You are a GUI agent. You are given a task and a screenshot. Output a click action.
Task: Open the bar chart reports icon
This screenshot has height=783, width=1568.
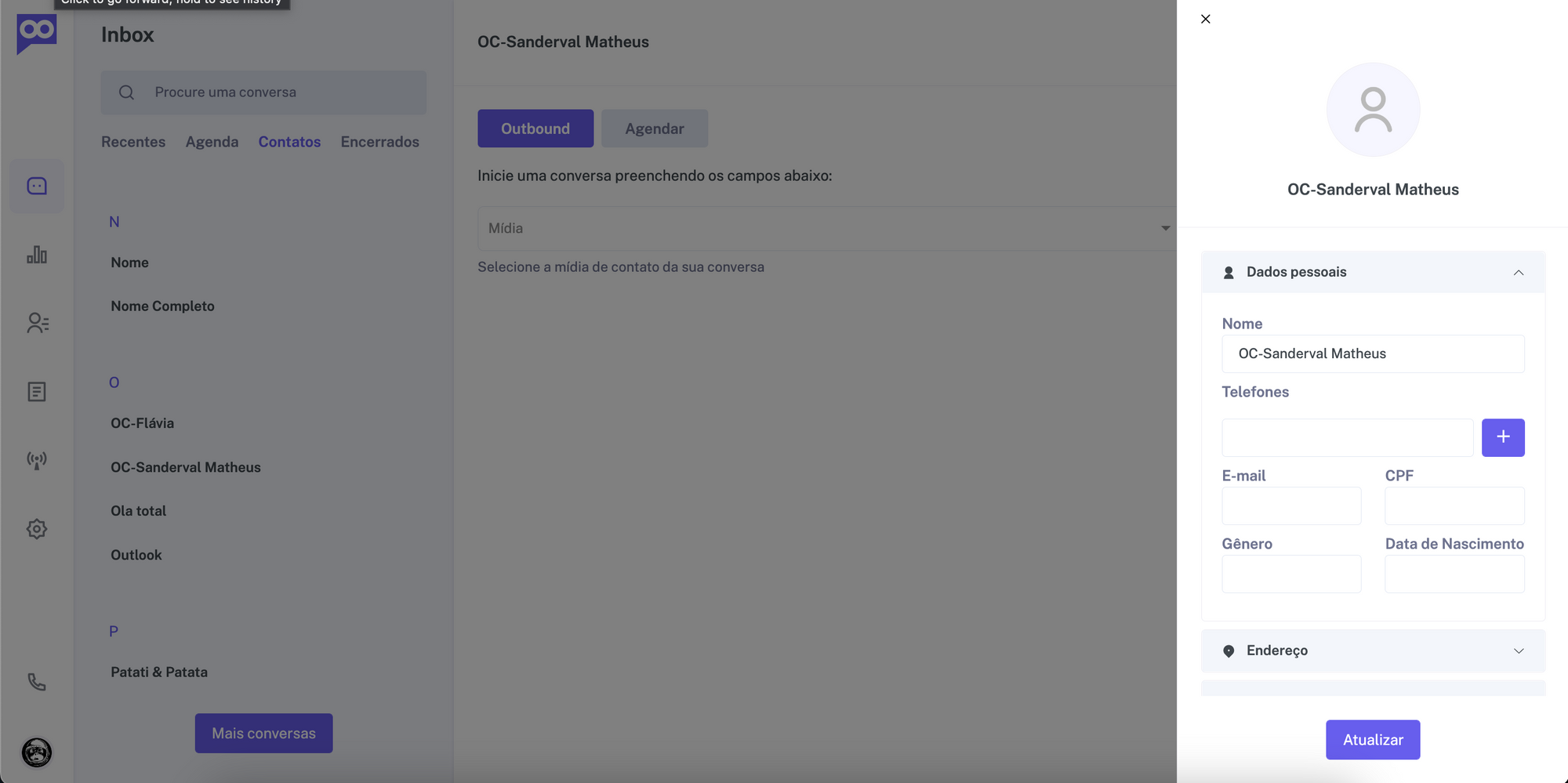(x=37, y=255)
